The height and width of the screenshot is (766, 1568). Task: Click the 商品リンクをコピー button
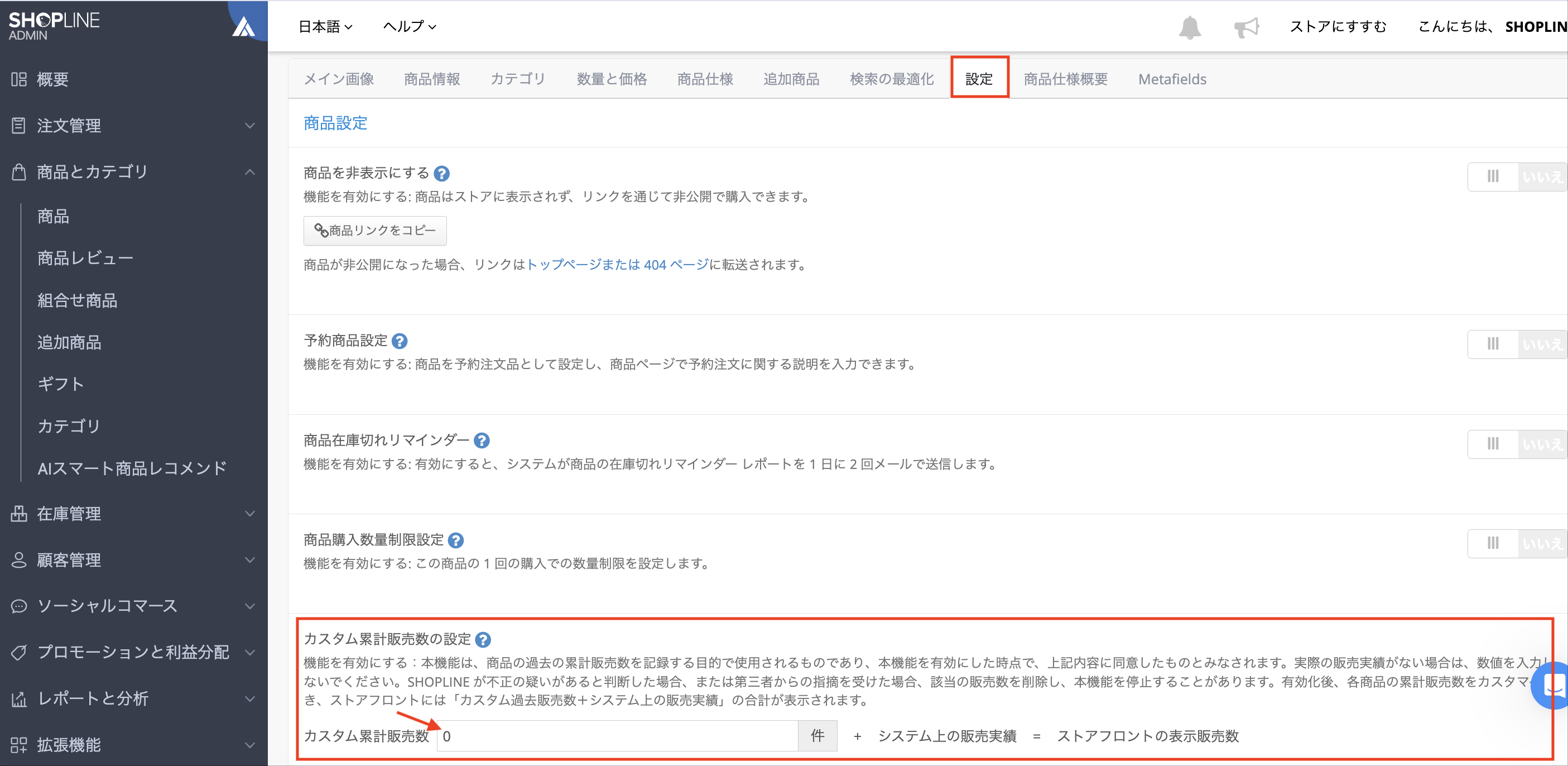tap(375, 231)
